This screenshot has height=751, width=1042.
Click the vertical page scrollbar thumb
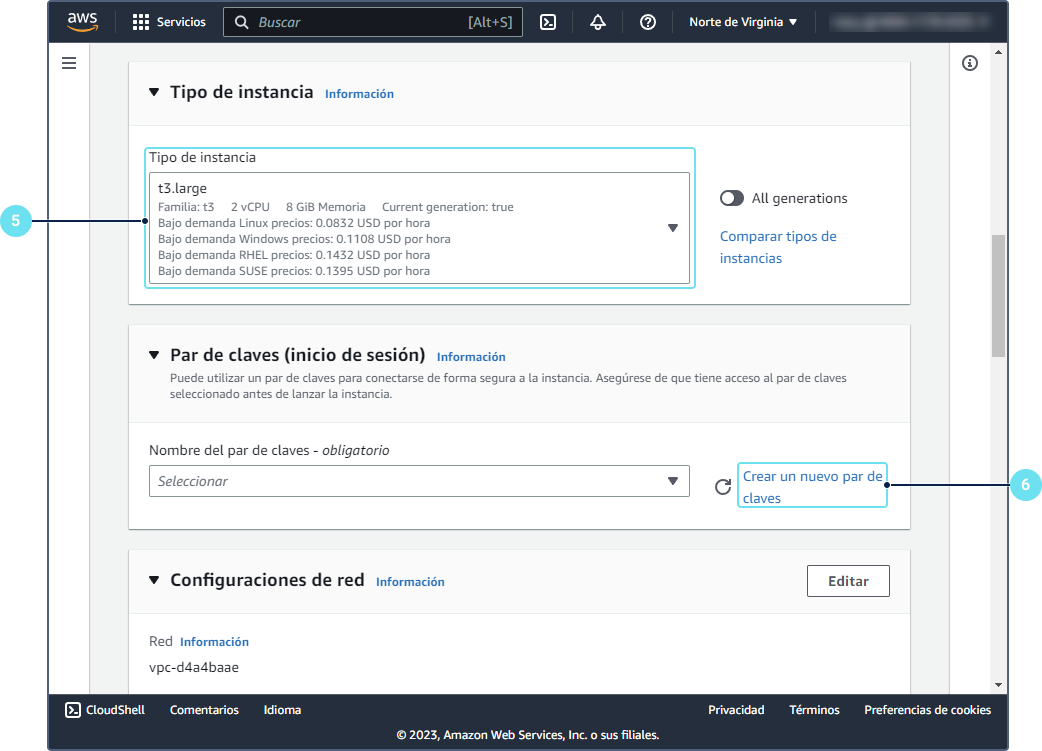998,295
